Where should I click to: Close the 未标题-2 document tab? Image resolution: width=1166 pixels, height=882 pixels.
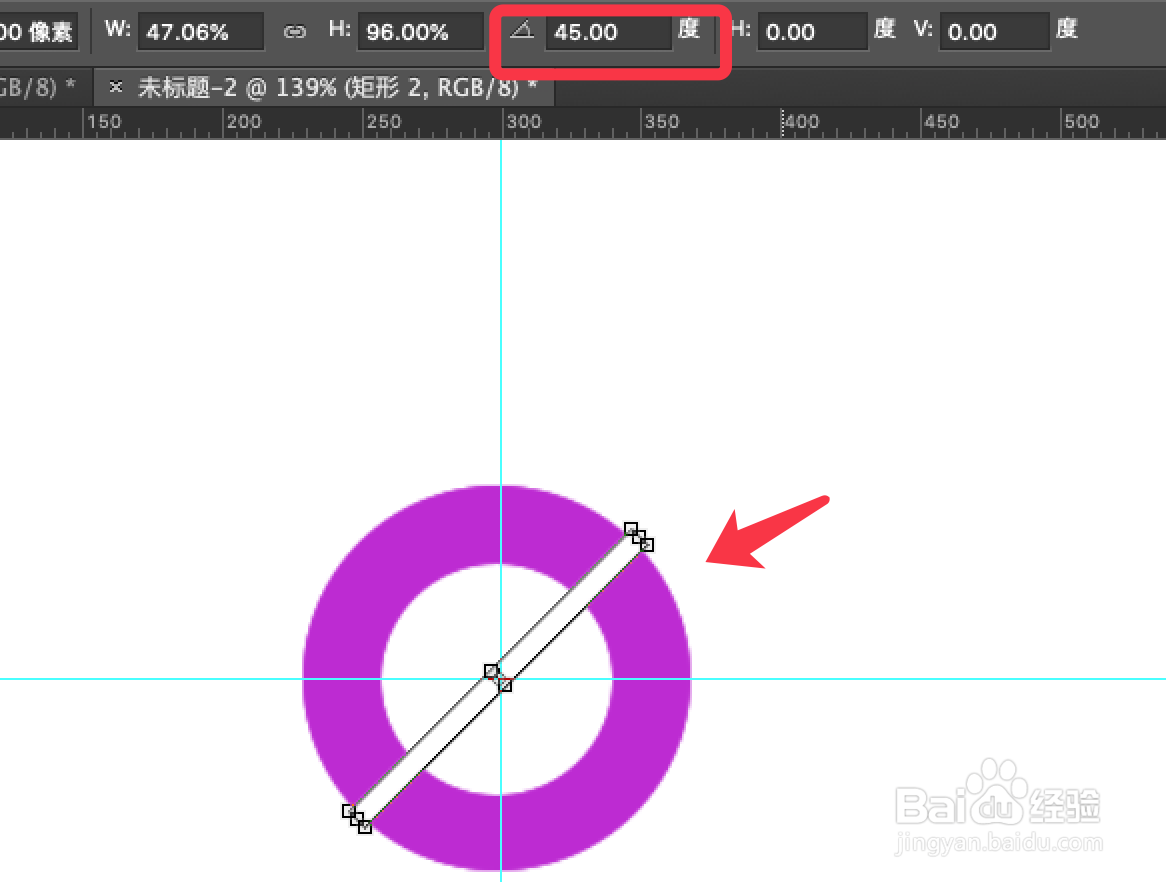pyautogui.click(x=115, y=87)
